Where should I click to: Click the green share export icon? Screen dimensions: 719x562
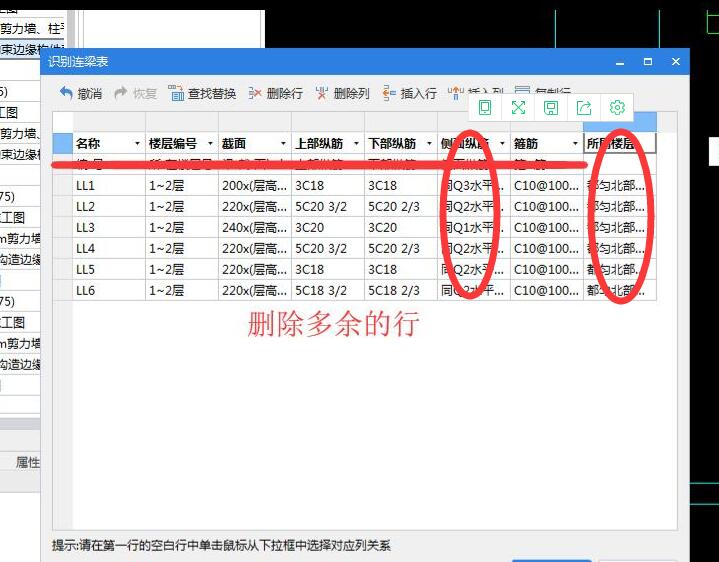584,108
